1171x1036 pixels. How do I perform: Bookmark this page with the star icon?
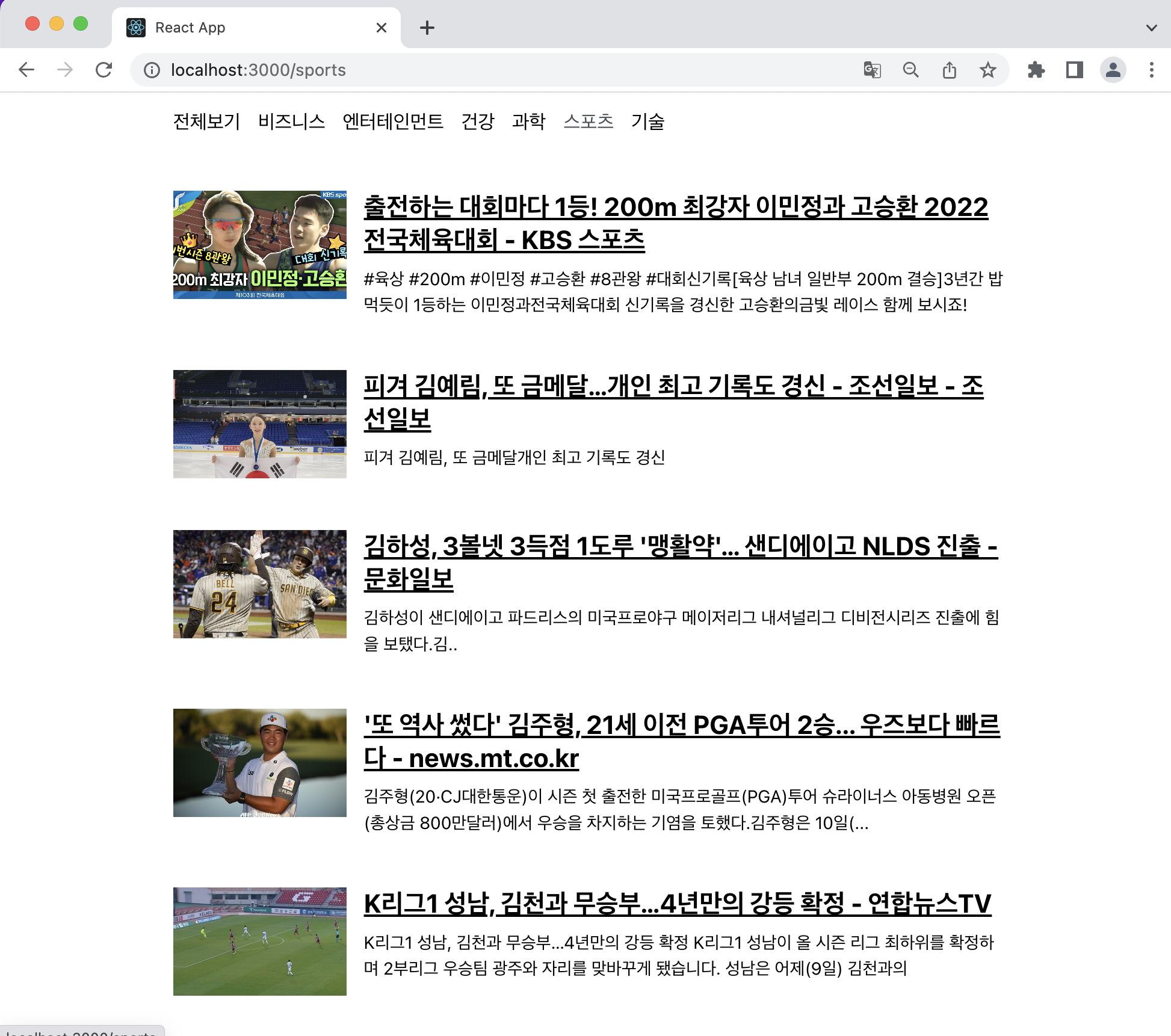click(989, 70)
